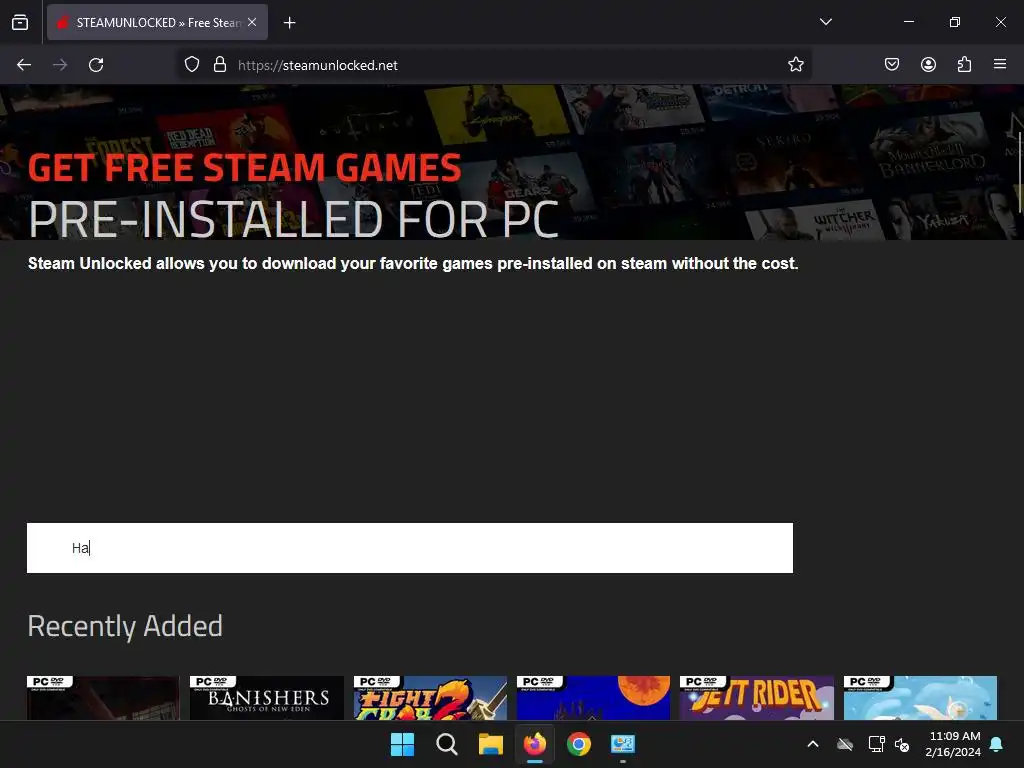
Task: Minimize the Firefox window
Action: coord(909,22)
